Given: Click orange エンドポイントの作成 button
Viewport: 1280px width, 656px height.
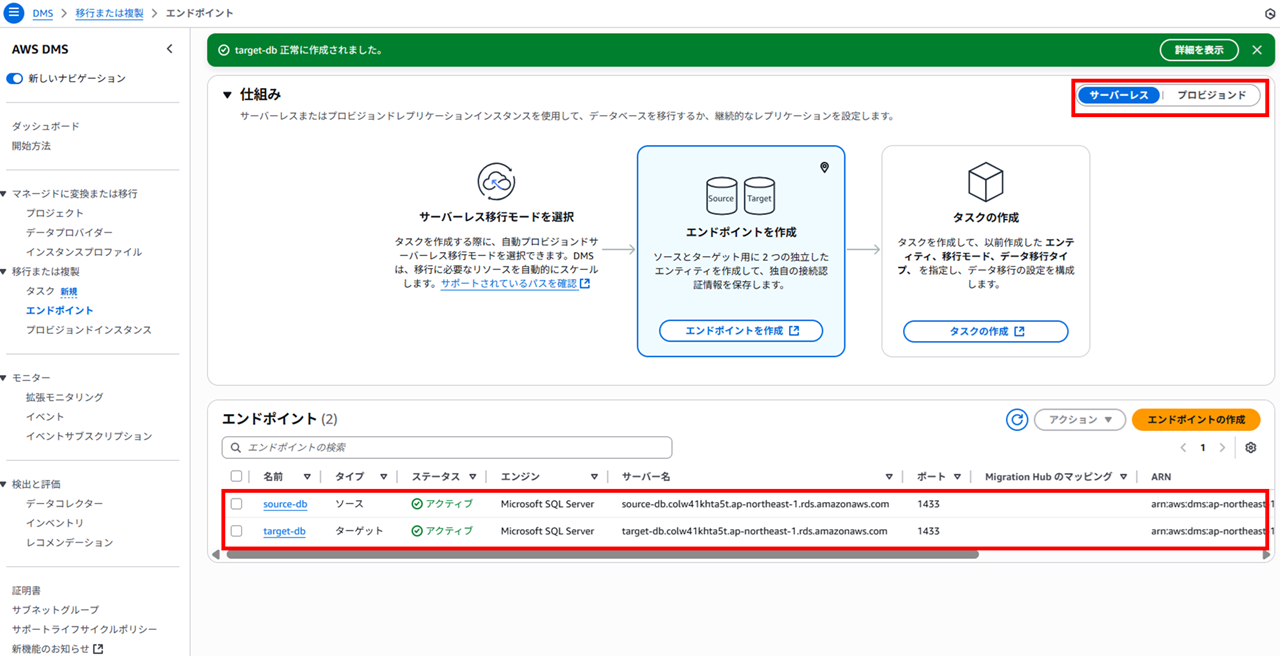Looking at the screenshot, I should tap(1196, 420).
